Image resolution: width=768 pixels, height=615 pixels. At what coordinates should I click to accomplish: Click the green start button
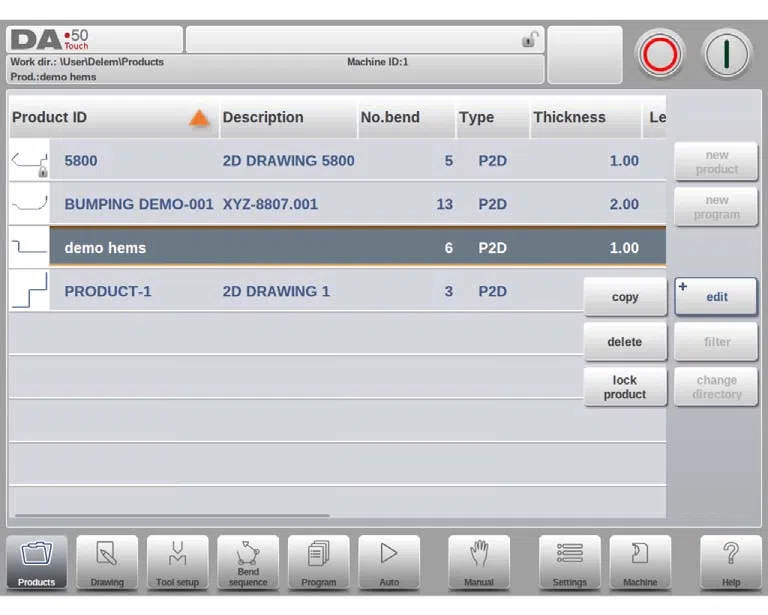[x=727, y=54]
